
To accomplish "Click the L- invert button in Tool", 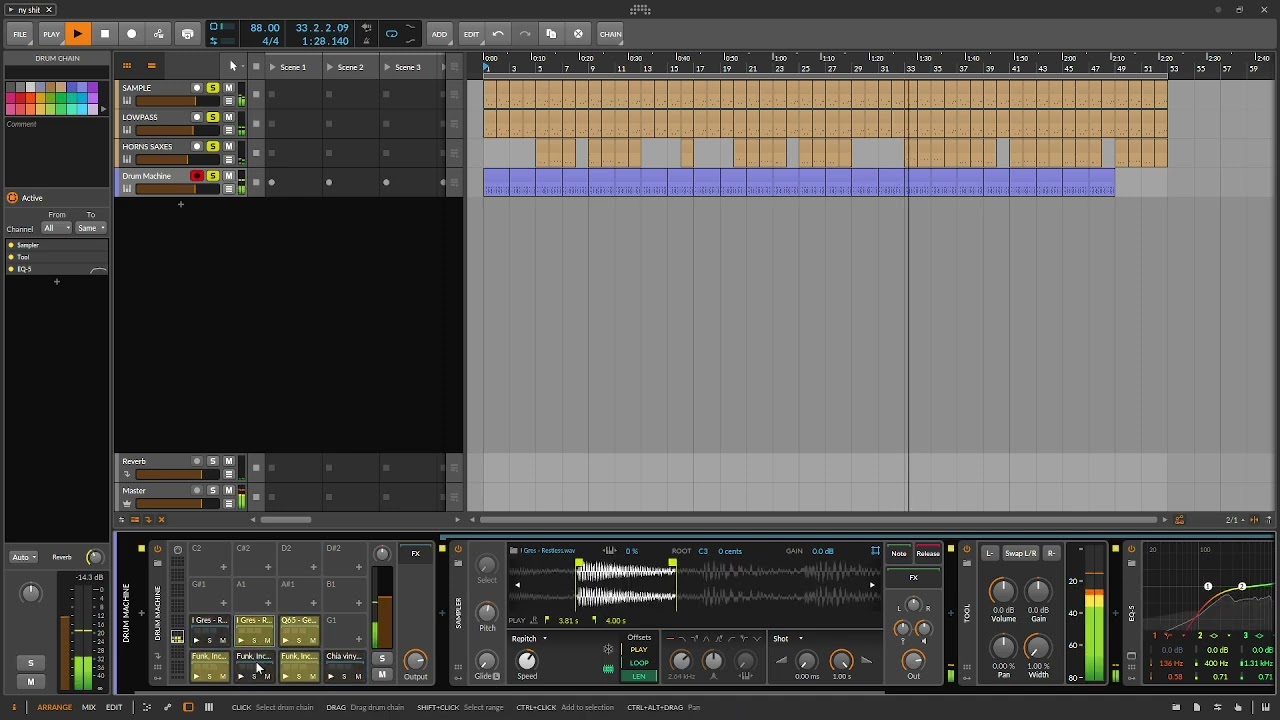I will tap(989, 553).
